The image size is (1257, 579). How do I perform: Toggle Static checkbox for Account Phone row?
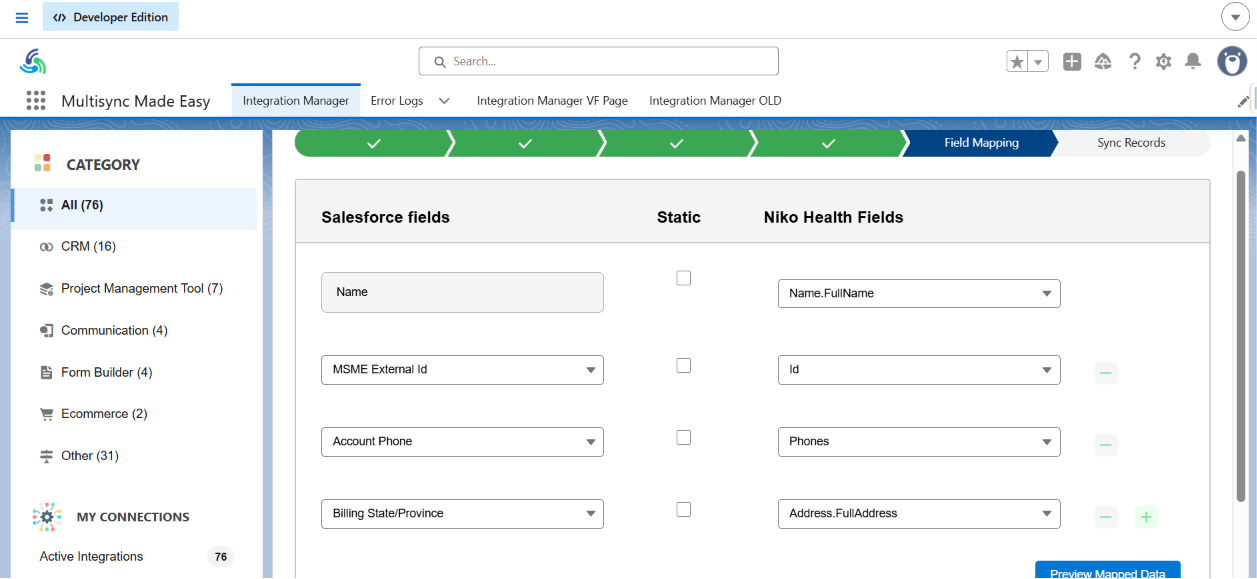click(683, 437)
